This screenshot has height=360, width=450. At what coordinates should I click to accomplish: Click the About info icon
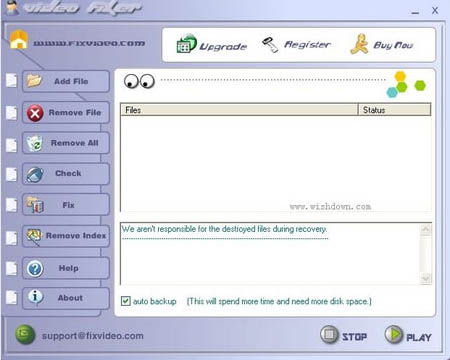coord(35,297)
